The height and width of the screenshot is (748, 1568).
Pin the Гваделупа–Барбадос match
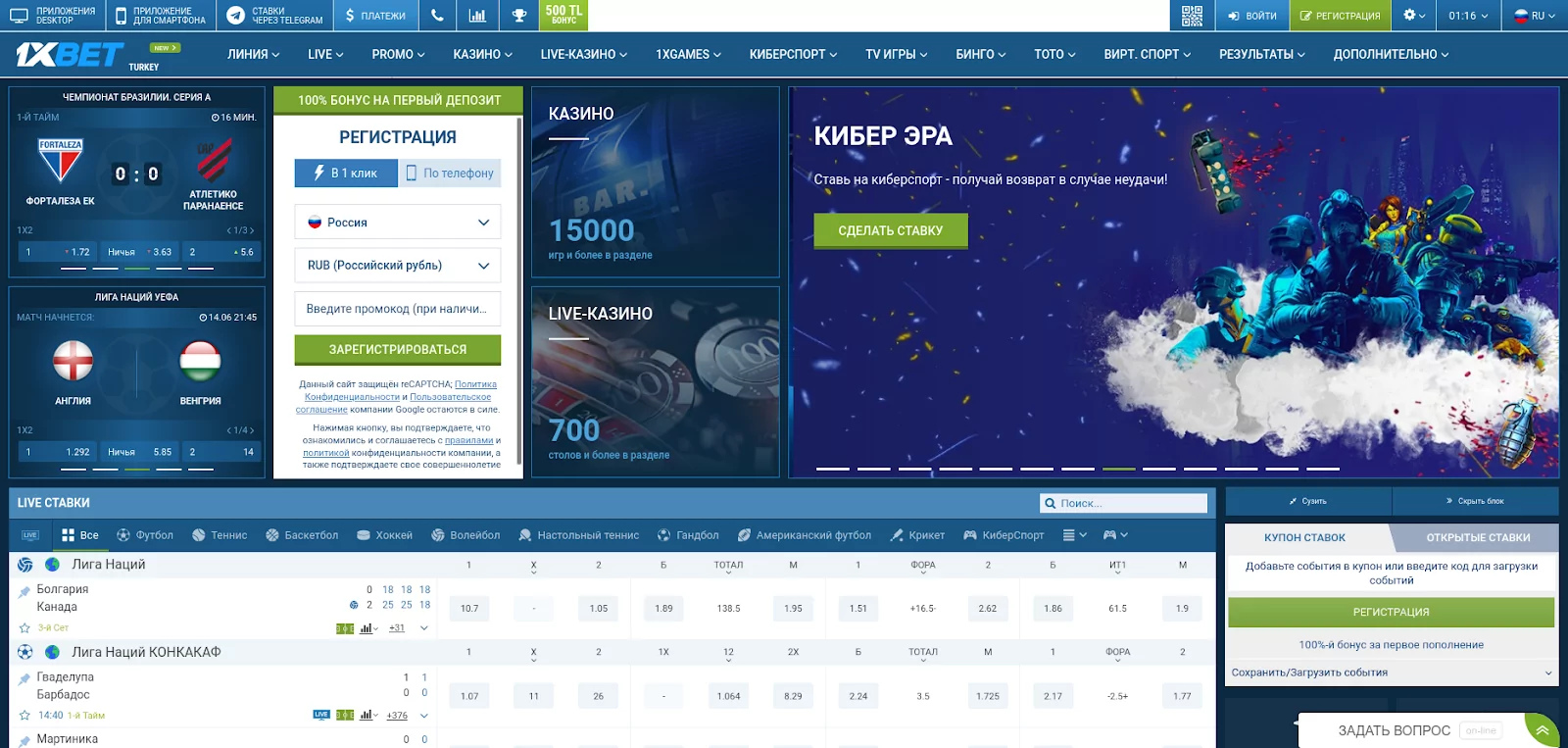24,679
